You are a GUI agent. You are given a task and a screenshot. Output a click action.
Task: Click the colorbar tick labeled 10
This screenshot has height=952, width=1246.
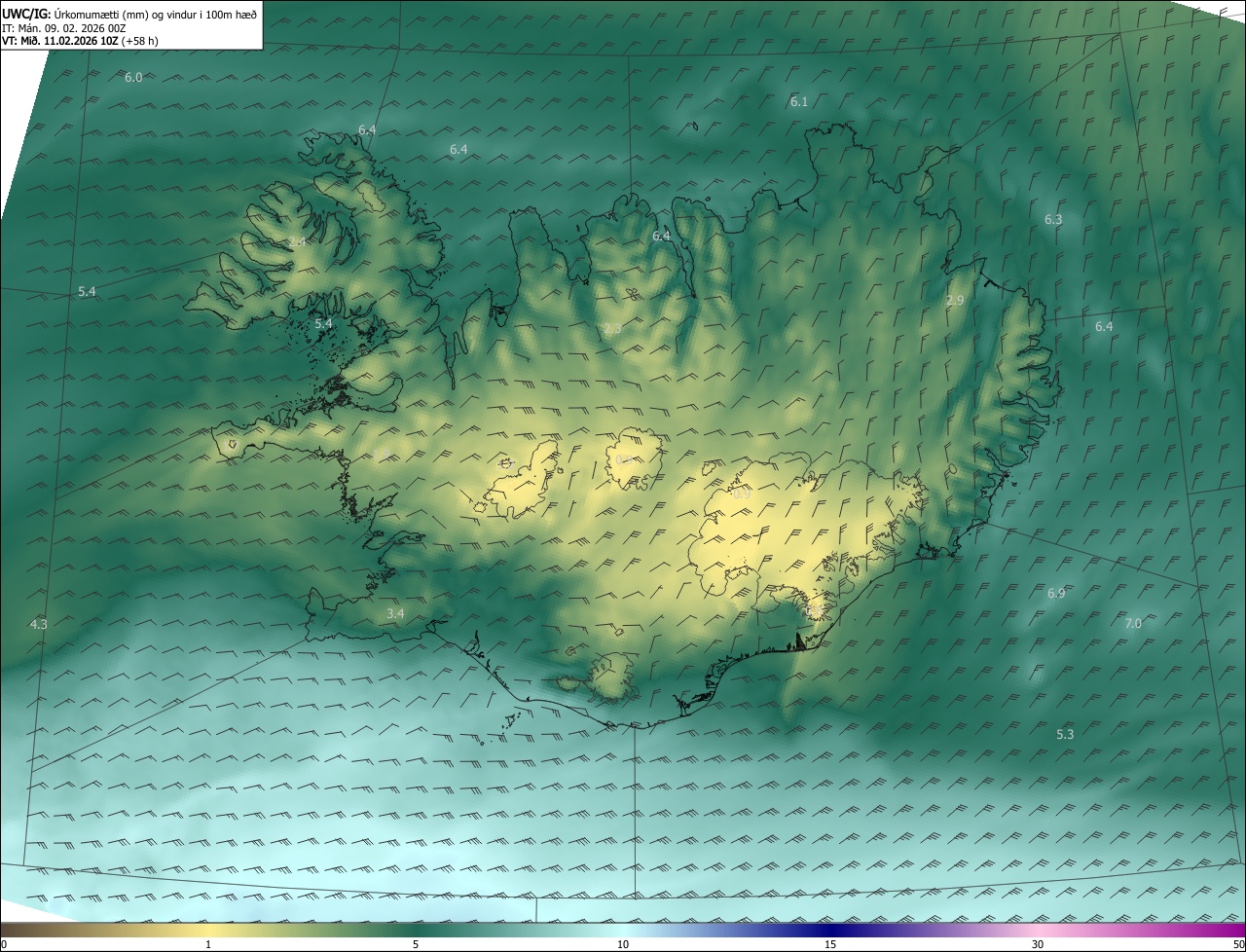623,944
